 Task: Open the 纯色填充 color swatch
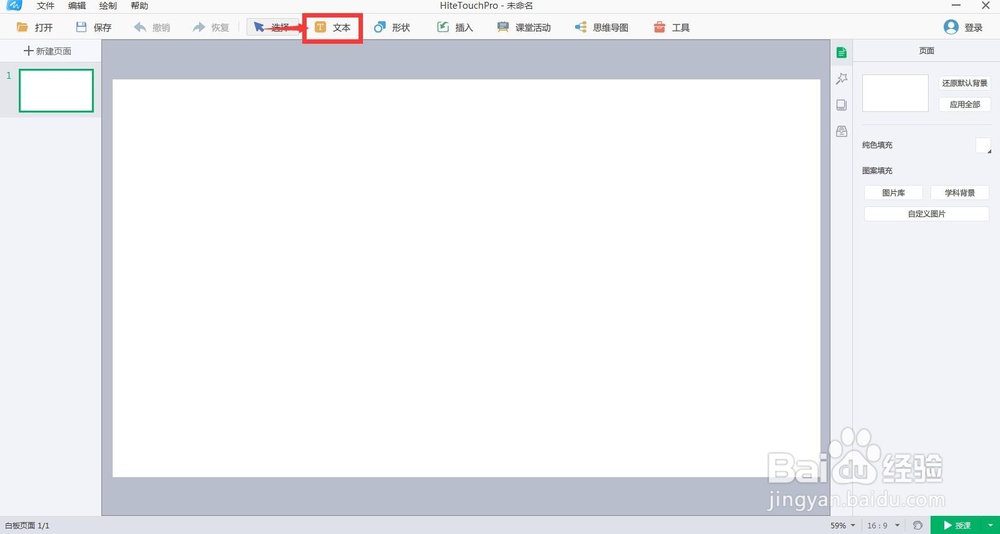pos(983,145)
